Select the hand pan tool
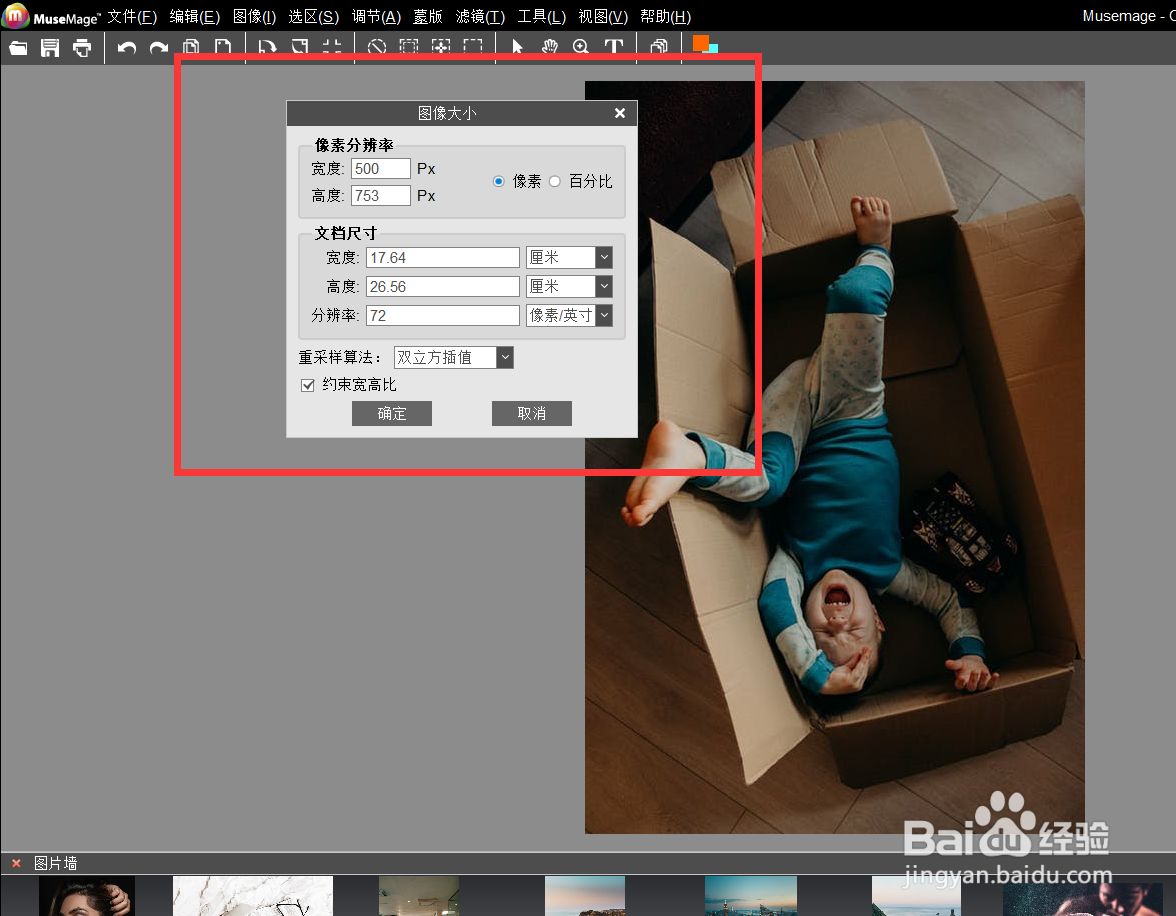The width and height of the screenshot is (1176, 916). (x=550, y=47)
